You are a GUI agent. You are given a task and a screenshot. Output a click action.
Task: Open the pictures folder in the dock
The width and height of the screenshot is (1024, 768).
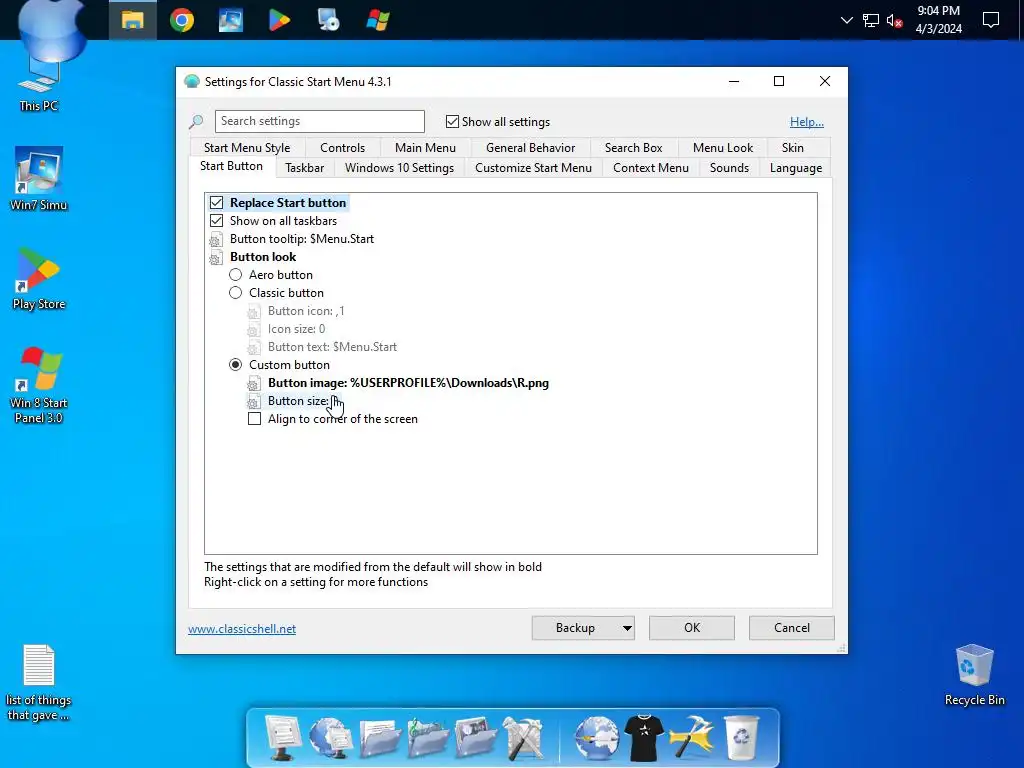(x=475, y=738)
